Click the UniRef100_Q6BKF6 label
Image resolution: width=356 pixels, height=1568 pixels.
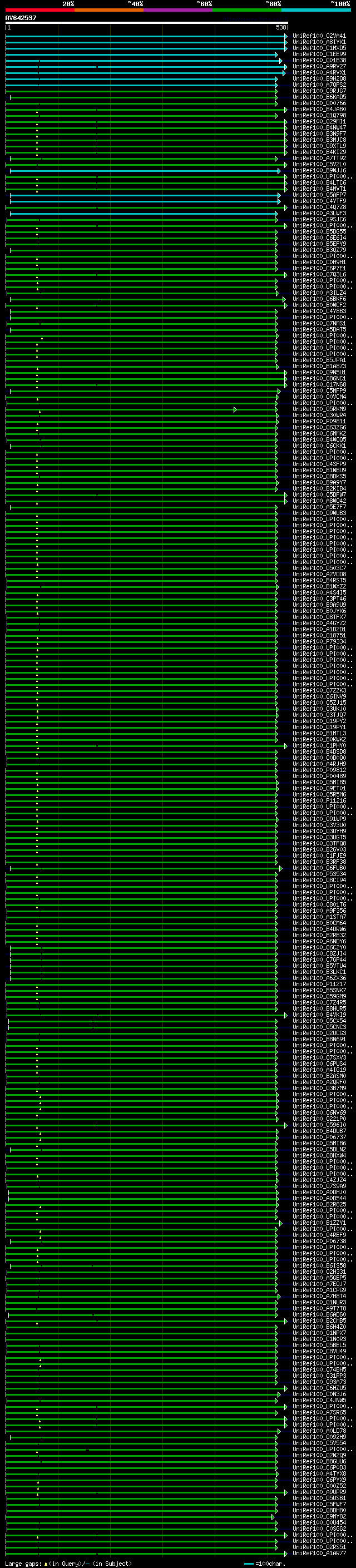click(x=319, y=299)
